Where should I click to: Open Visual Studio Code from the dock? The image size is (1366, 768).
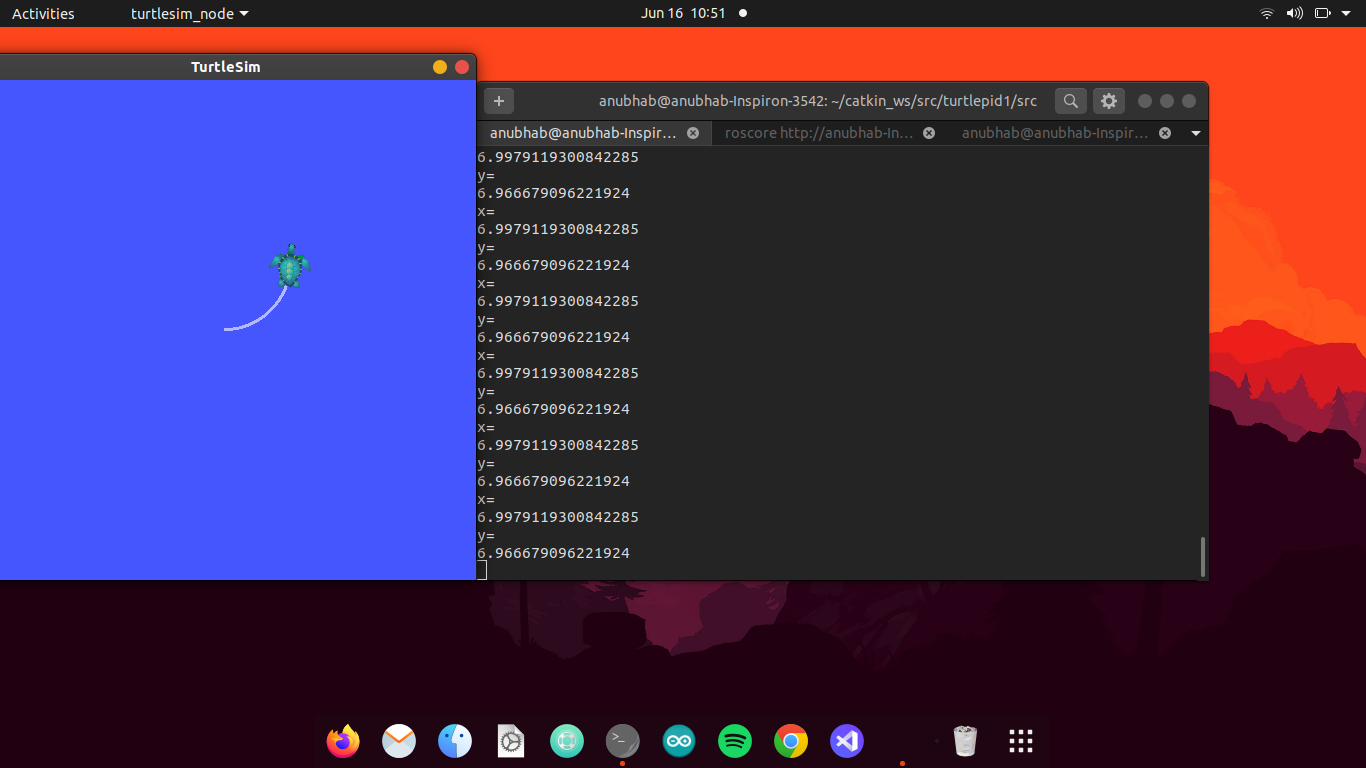(x=846, y=741)
